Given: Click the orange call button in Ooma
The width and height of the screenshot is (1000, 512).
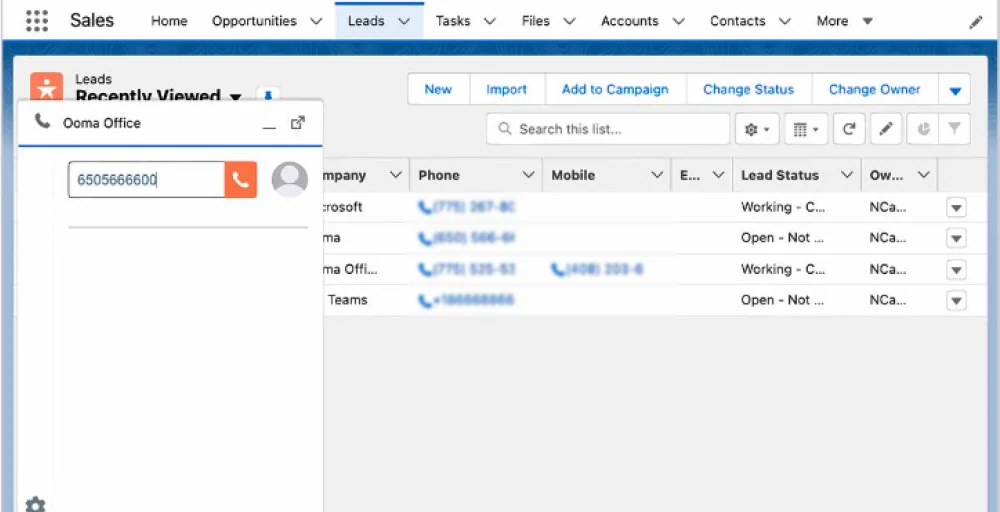Looking at the screenshot, I should [x=240, y=180].
